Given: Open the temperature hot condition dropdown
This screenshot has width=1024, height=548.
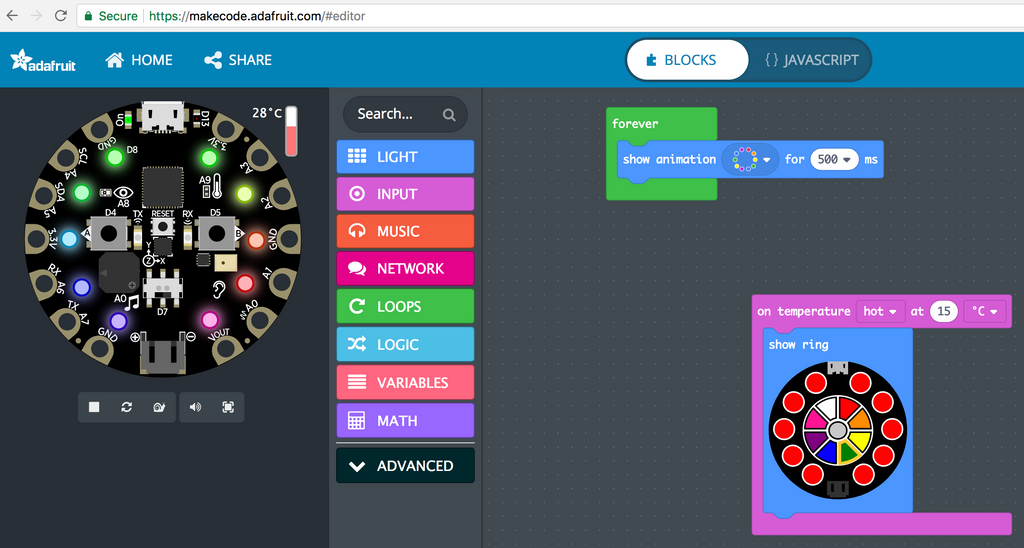Looking at the screenshot, I should coord(881,311).
